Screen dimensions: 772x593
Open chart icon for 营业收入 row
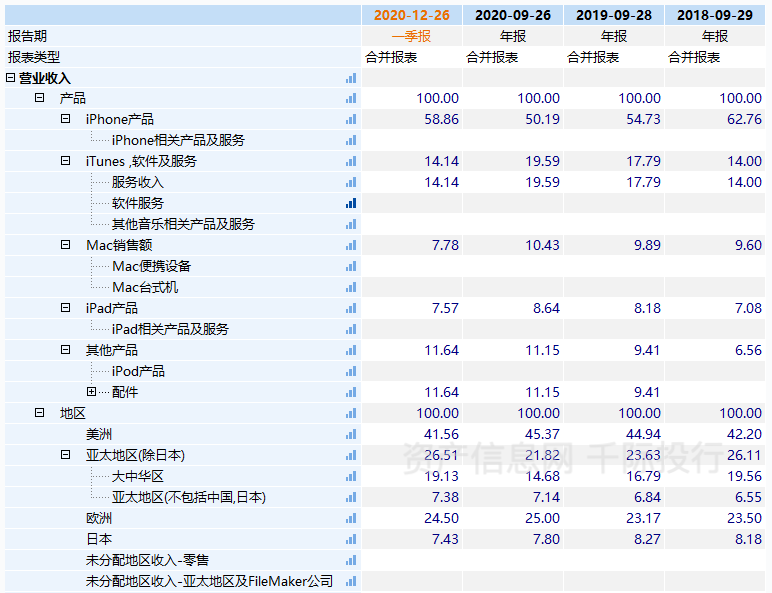351,78
